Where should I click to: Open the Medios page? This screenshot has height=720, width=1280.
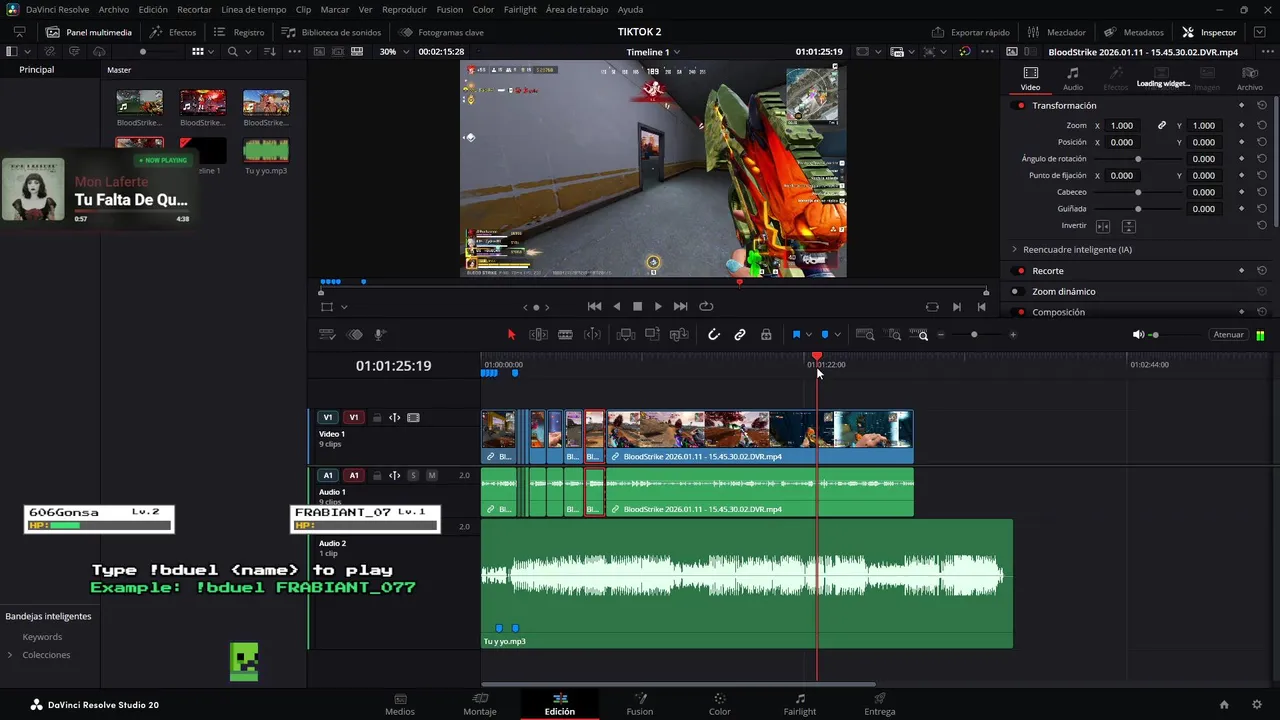[x=400, y=704]
